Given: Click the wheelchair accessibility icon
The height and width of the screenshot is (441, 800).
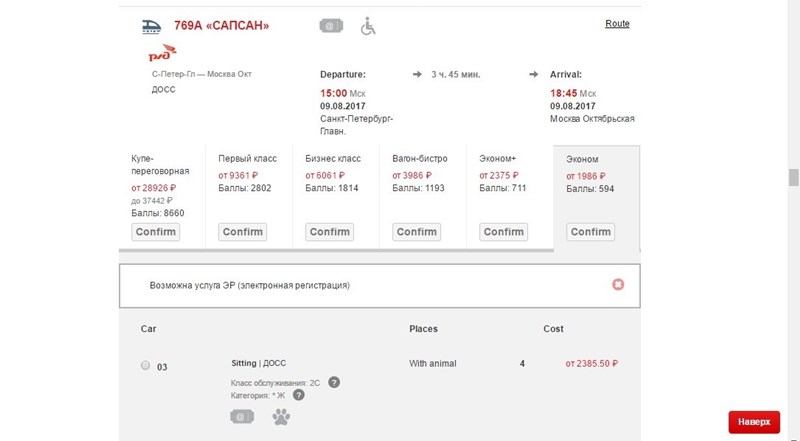Looking at the screenshot, I should click(x=368, y=25).
